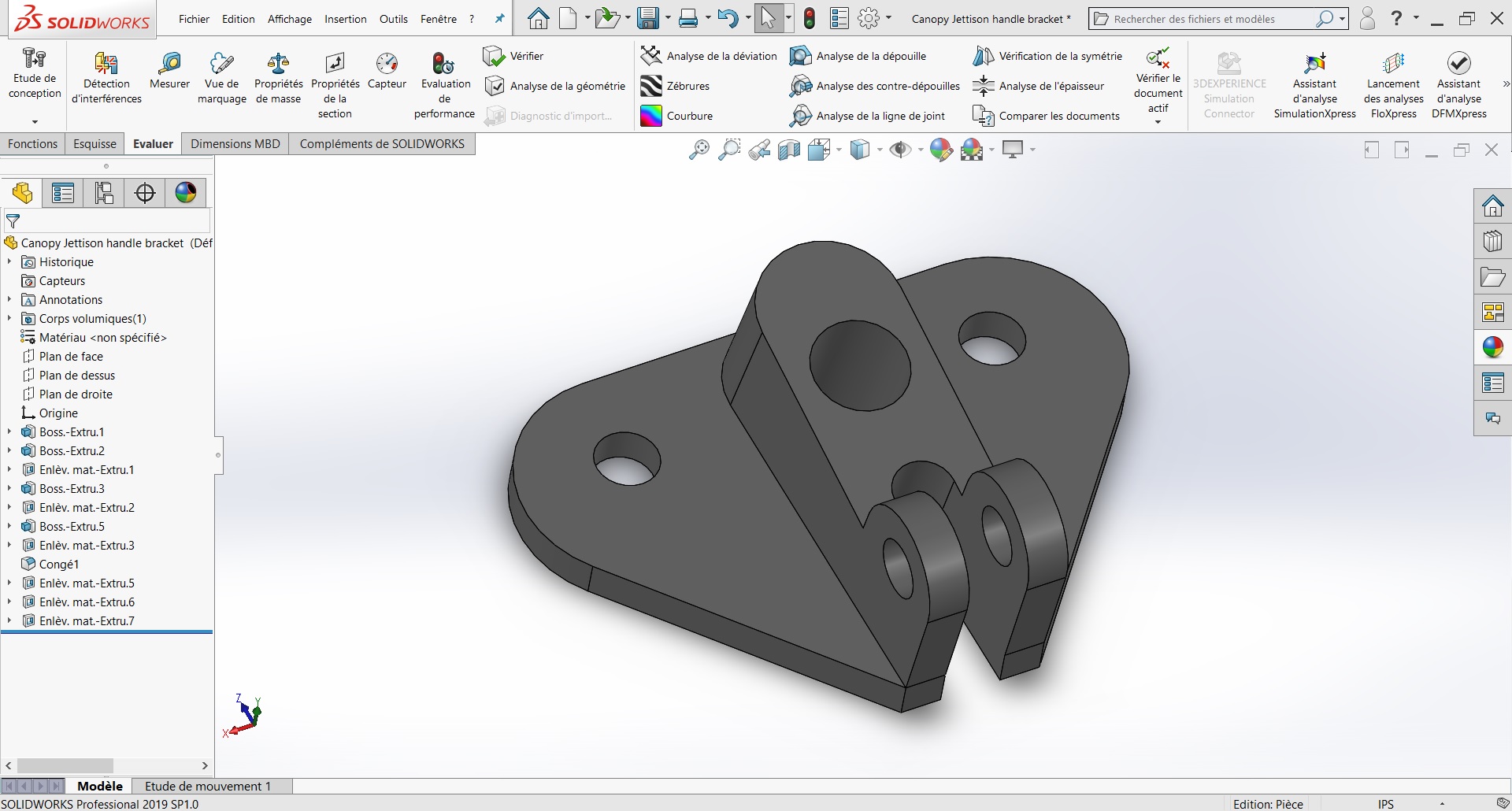
Task: Switch to Compléments de SOLIDWORKS tab
Action: coord(382,144)
